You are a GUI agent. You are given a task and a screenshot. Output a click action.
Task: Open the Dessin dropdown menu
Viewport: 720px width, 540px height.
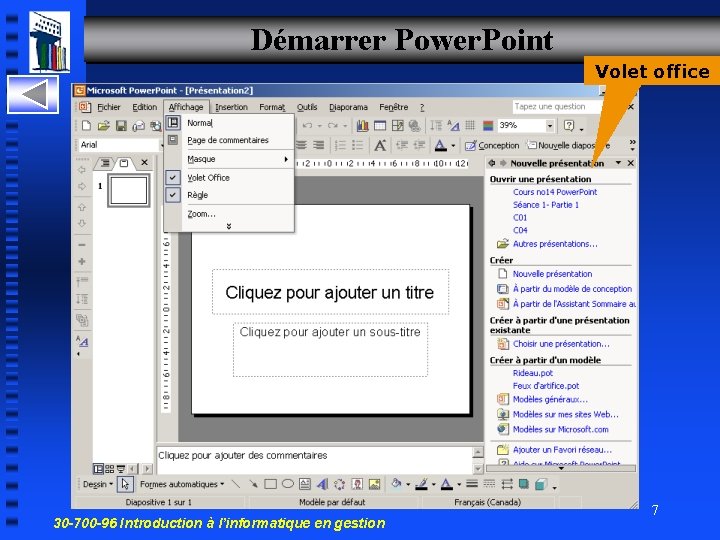97,484
